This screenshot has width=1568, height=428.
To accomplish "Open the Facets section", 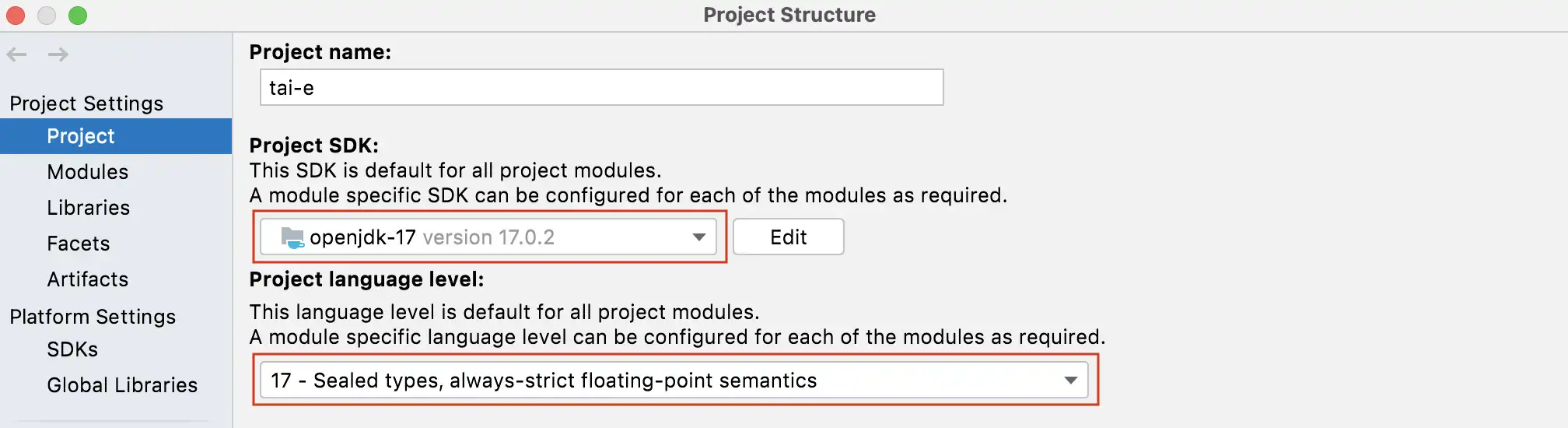I will [78, 244].
